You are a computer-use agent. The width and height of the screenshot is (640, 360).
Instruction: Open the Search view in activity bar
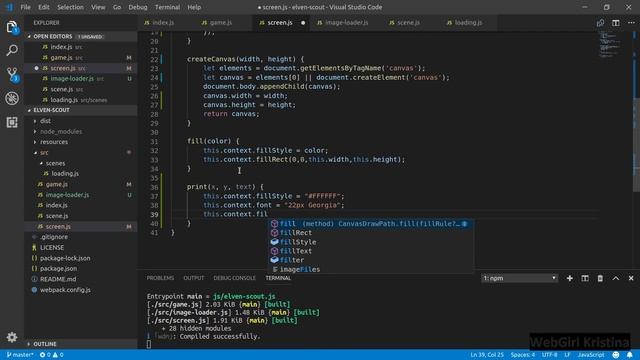[12, 51]
